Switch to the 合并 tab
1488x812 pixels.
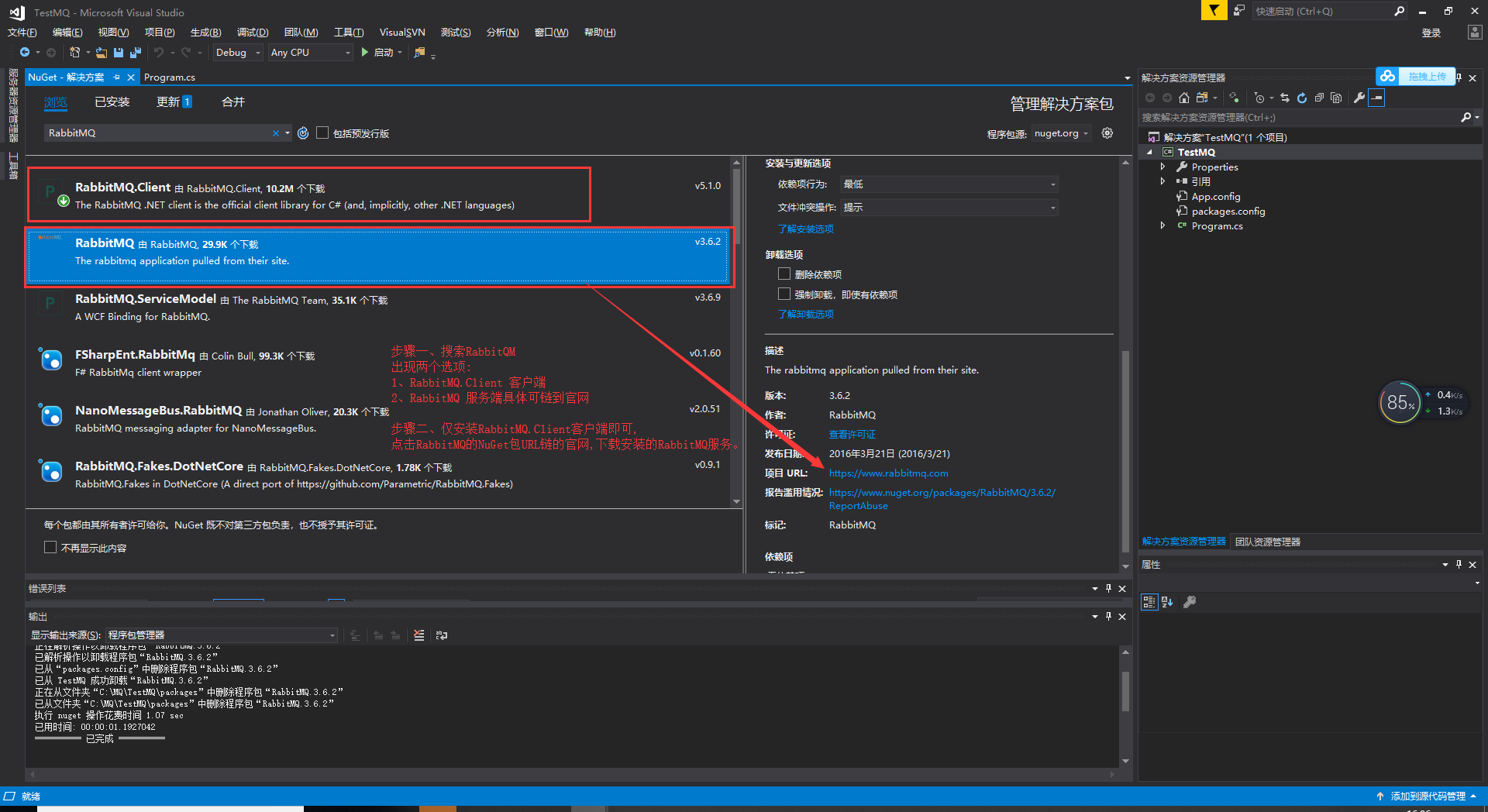pyautogui.click(x=233, y=102)
